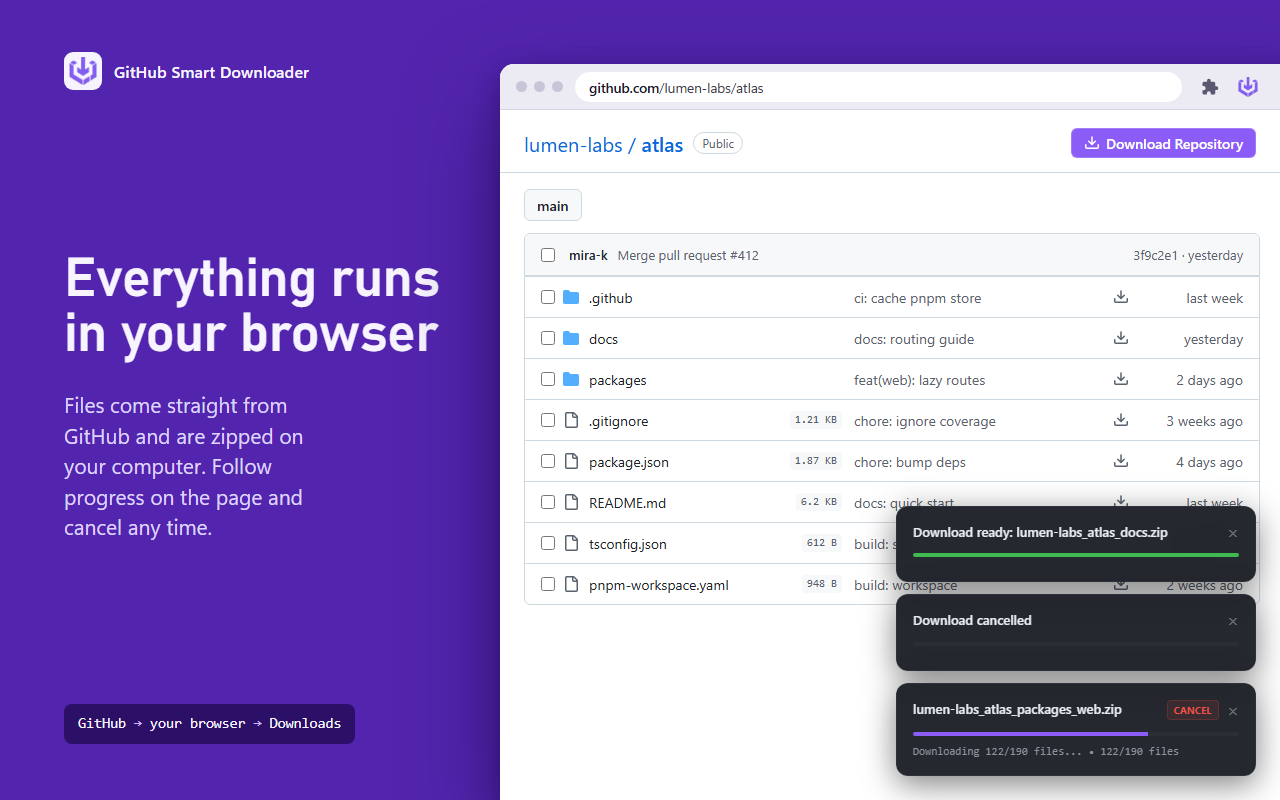This screenshot has height=800, width=1280.
Task: Check the .github folder checkbox
Action: point(548,297)
